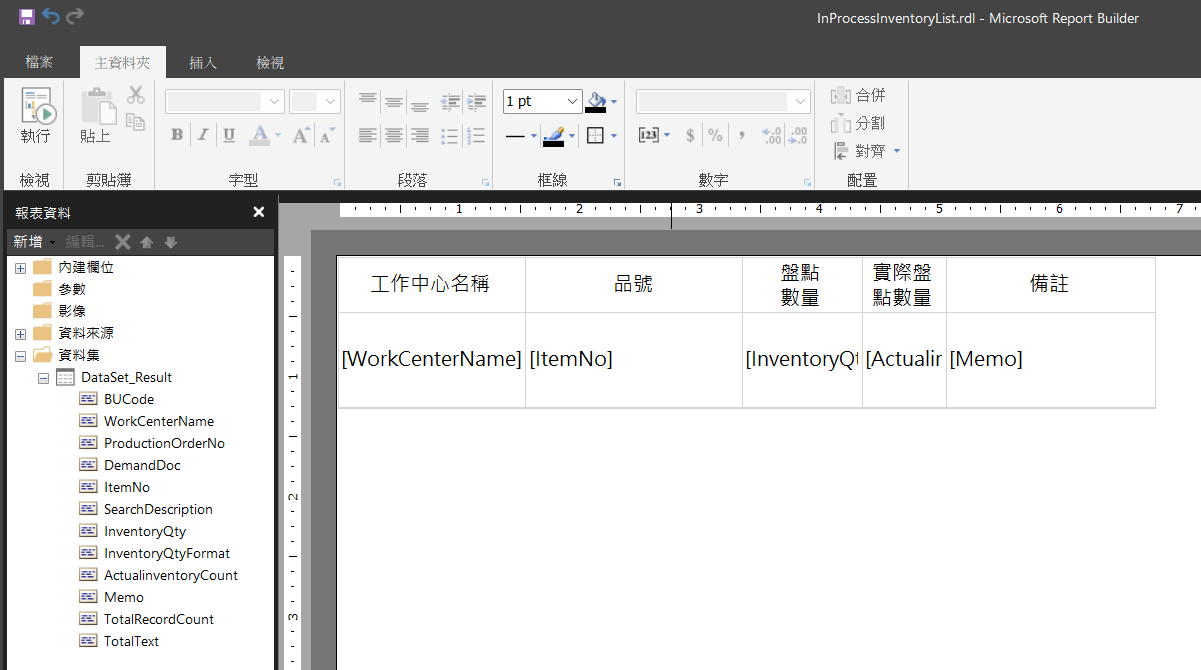Image resolution: width=1201 pixels, height=670 pixels.
Task: Click the 新增 button in report data panel
Action: [x=32, y=242]
